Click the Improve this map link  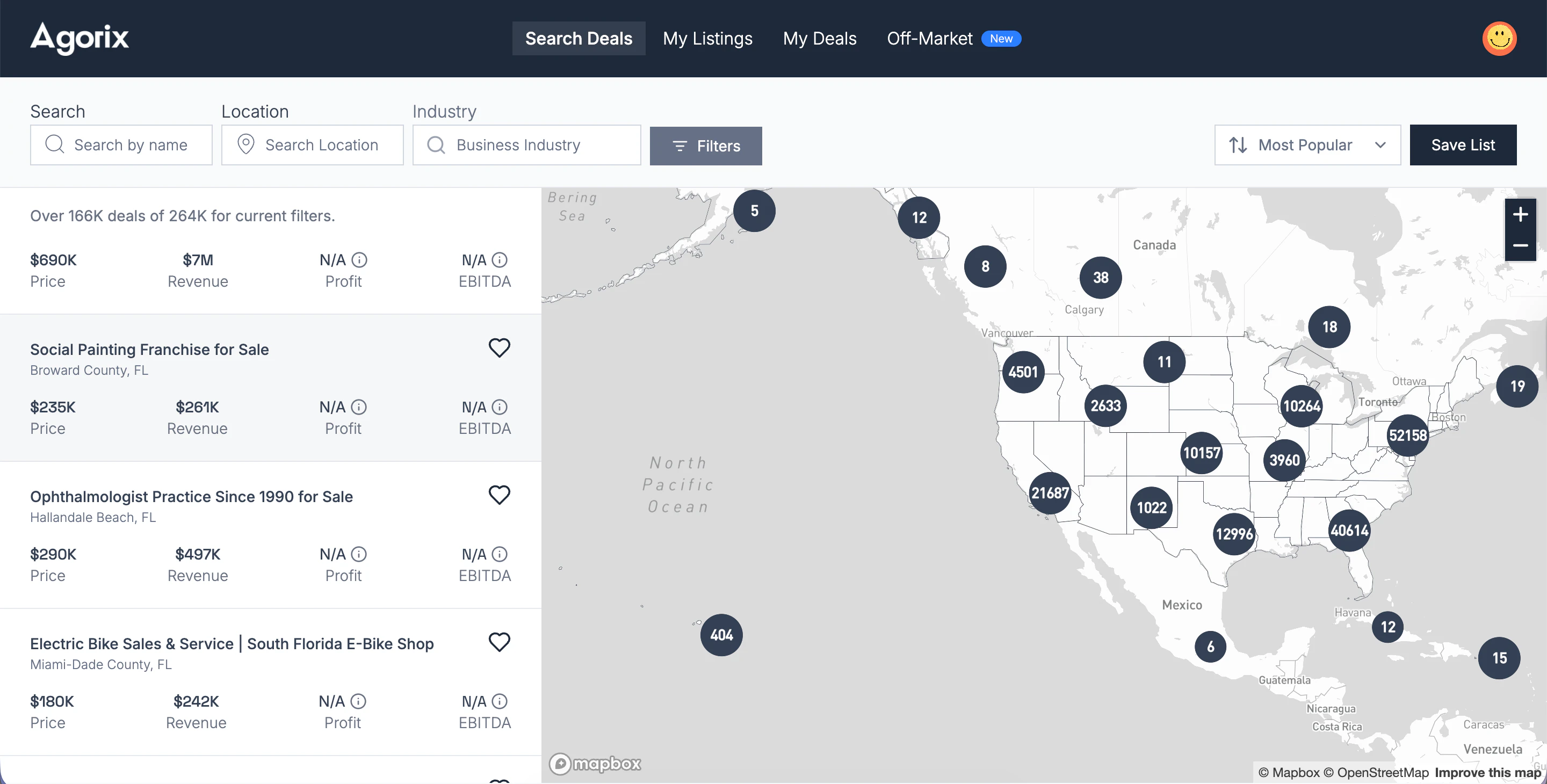click(1487, 773)
